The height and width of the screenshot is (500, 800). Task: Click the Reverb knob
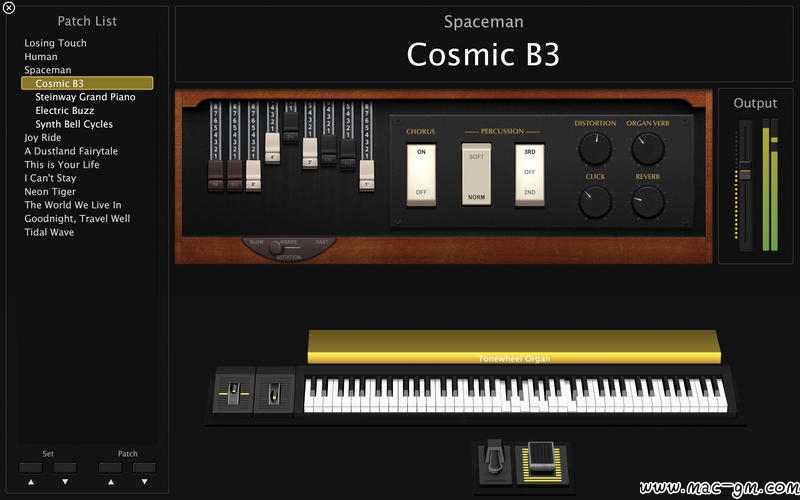coord(647,202)
